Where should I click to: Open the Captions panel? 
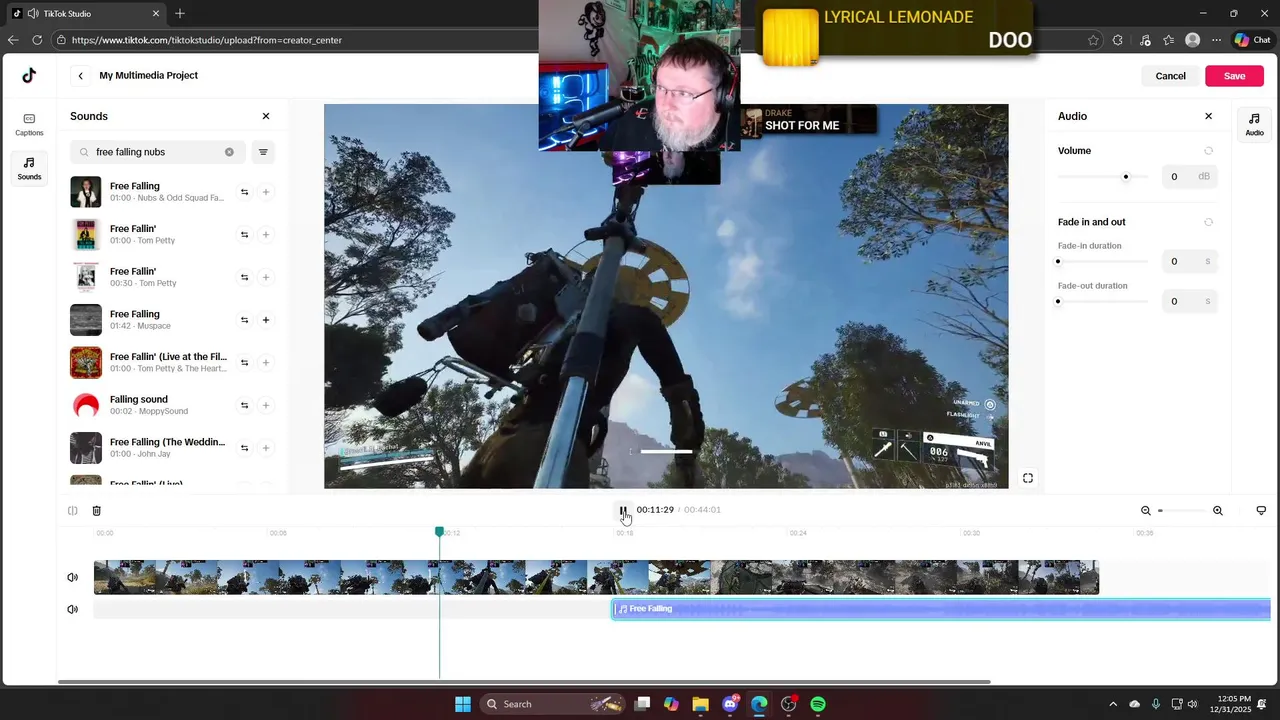coord(29,124)
